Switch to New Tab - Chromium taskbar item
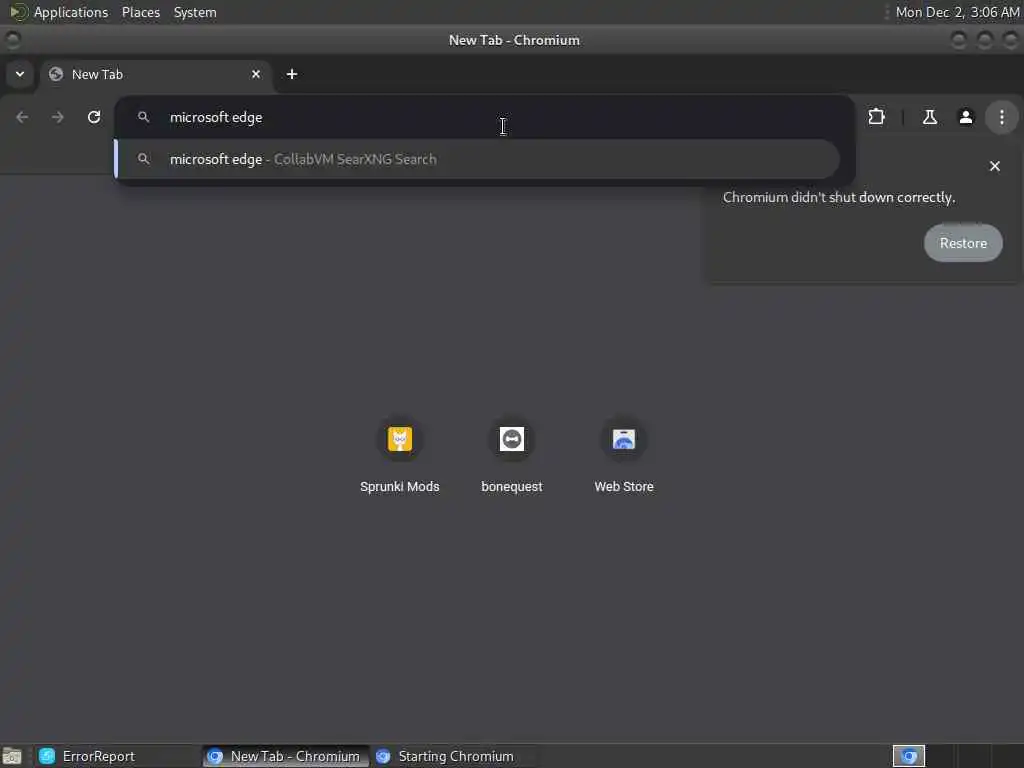This screenshot has height=768, width=1024. tap(285, 756)
